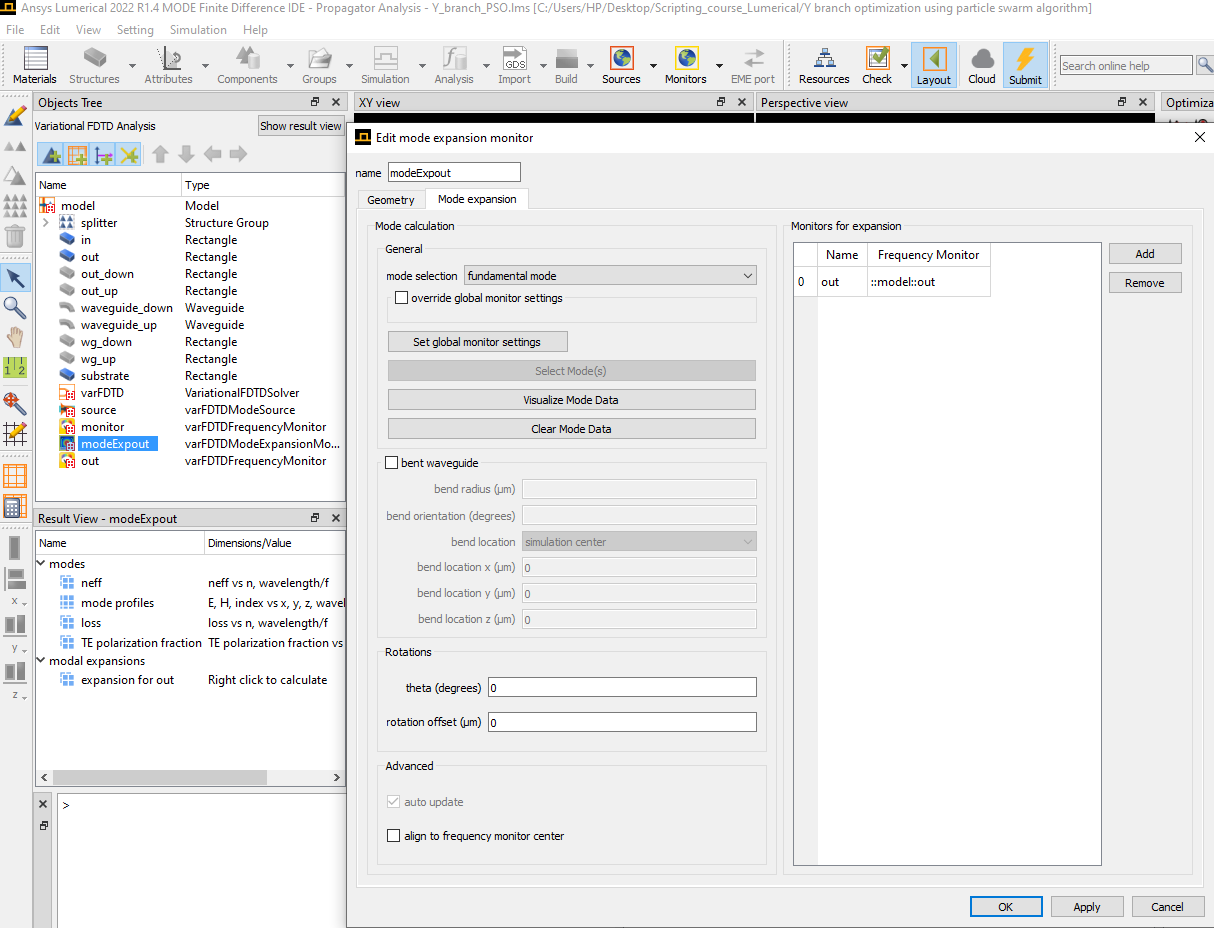The width and height of the screenshot is (1214, 928).
Task: Toggle bent waveguide checkbox
Action: point(392,463)
